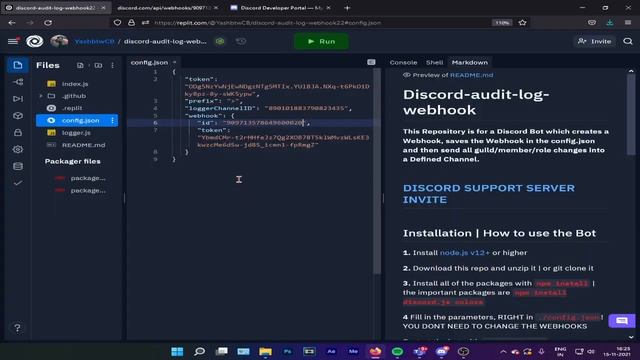The image size is (640, 360).
Task: Open Photoshop from taskbar
Action: (287, 351)
